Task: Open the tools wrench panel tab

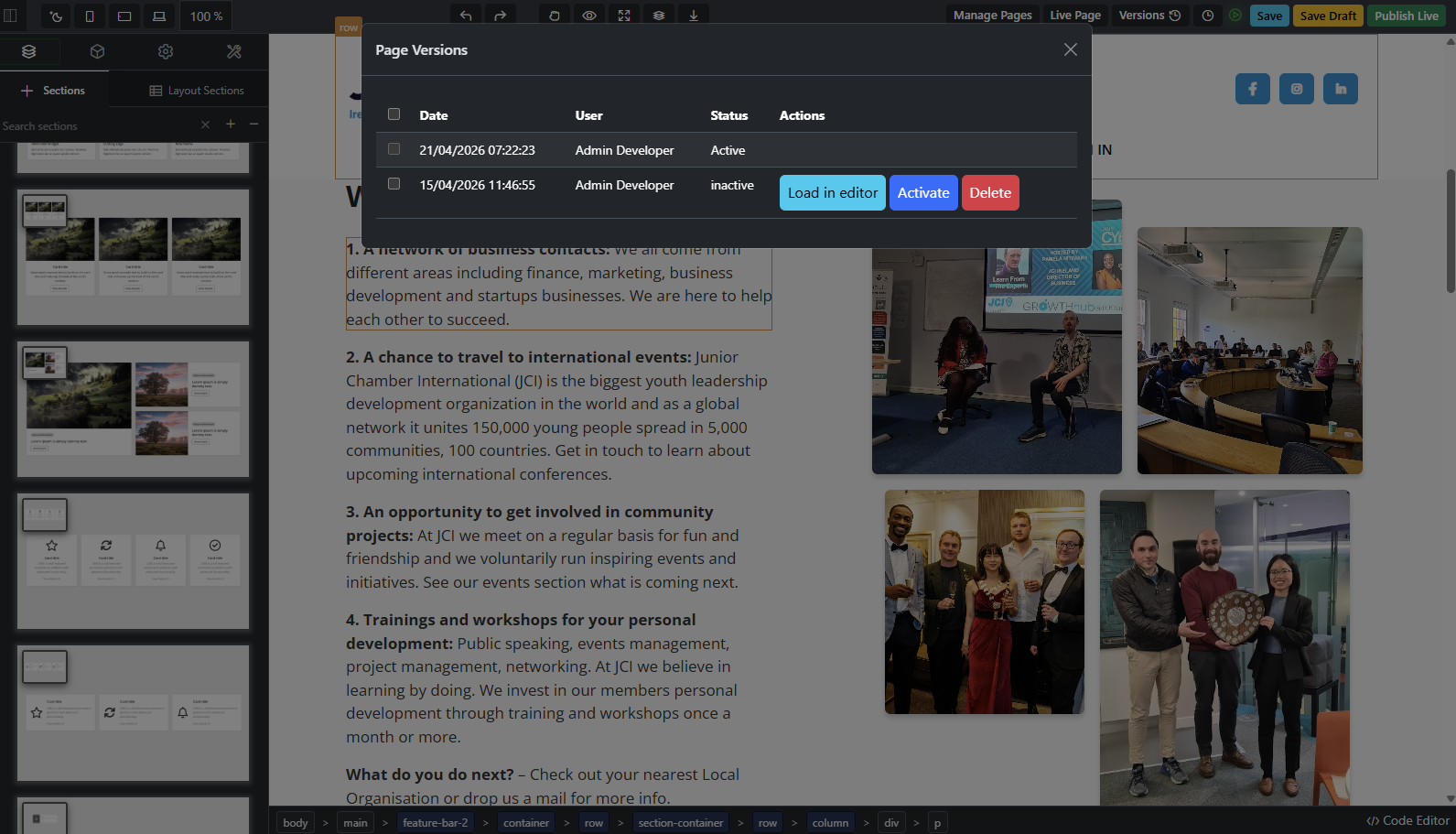Action: [234, 52]
